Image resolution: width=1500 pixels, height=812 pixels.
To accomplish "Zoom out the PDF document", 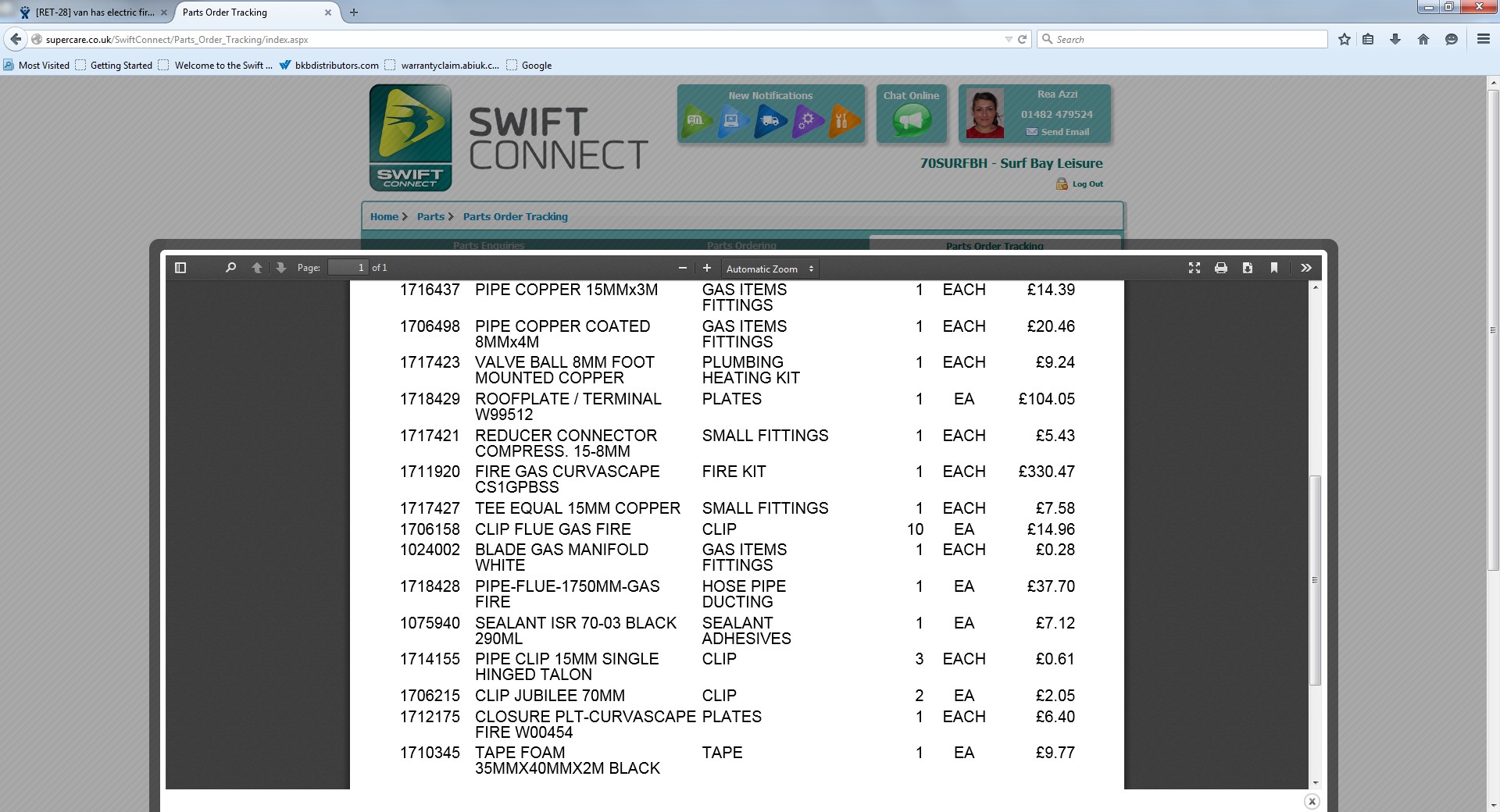I will [682, 268].
